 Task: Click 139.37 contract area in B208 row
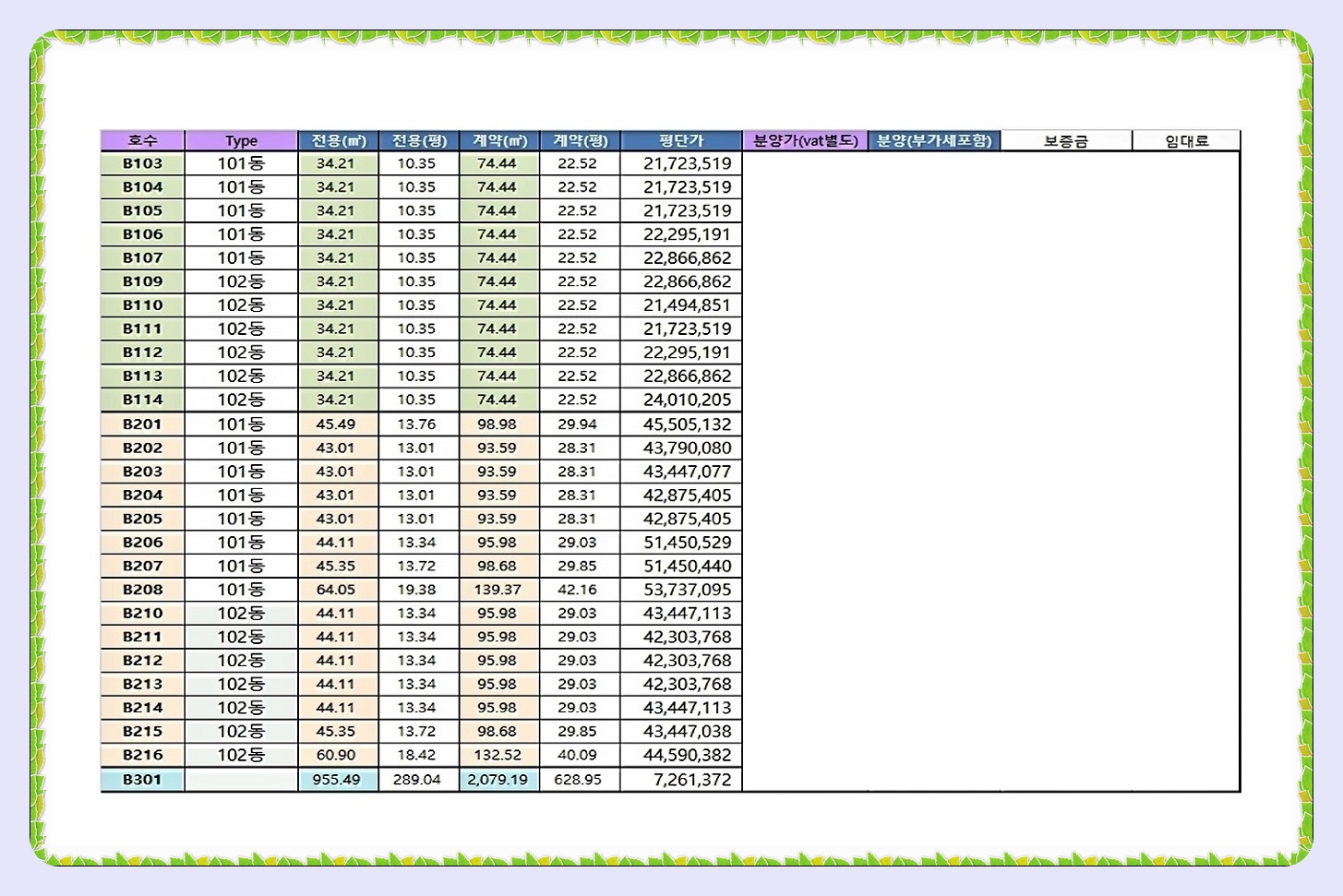499,590
